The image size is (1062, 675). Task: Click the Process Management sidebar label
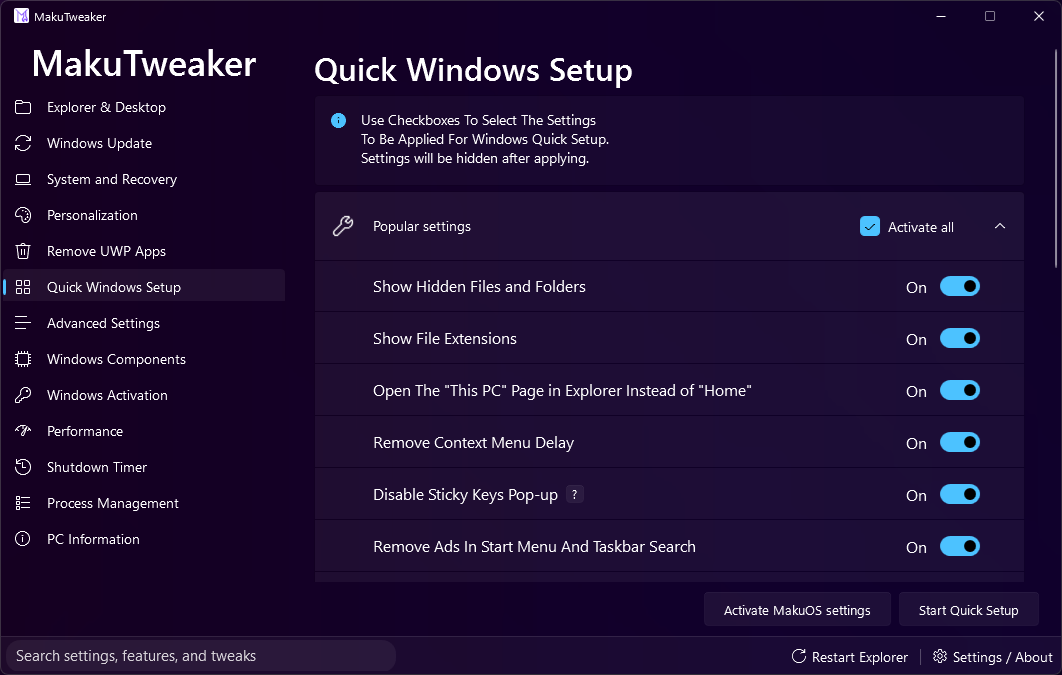pos(112,503)
